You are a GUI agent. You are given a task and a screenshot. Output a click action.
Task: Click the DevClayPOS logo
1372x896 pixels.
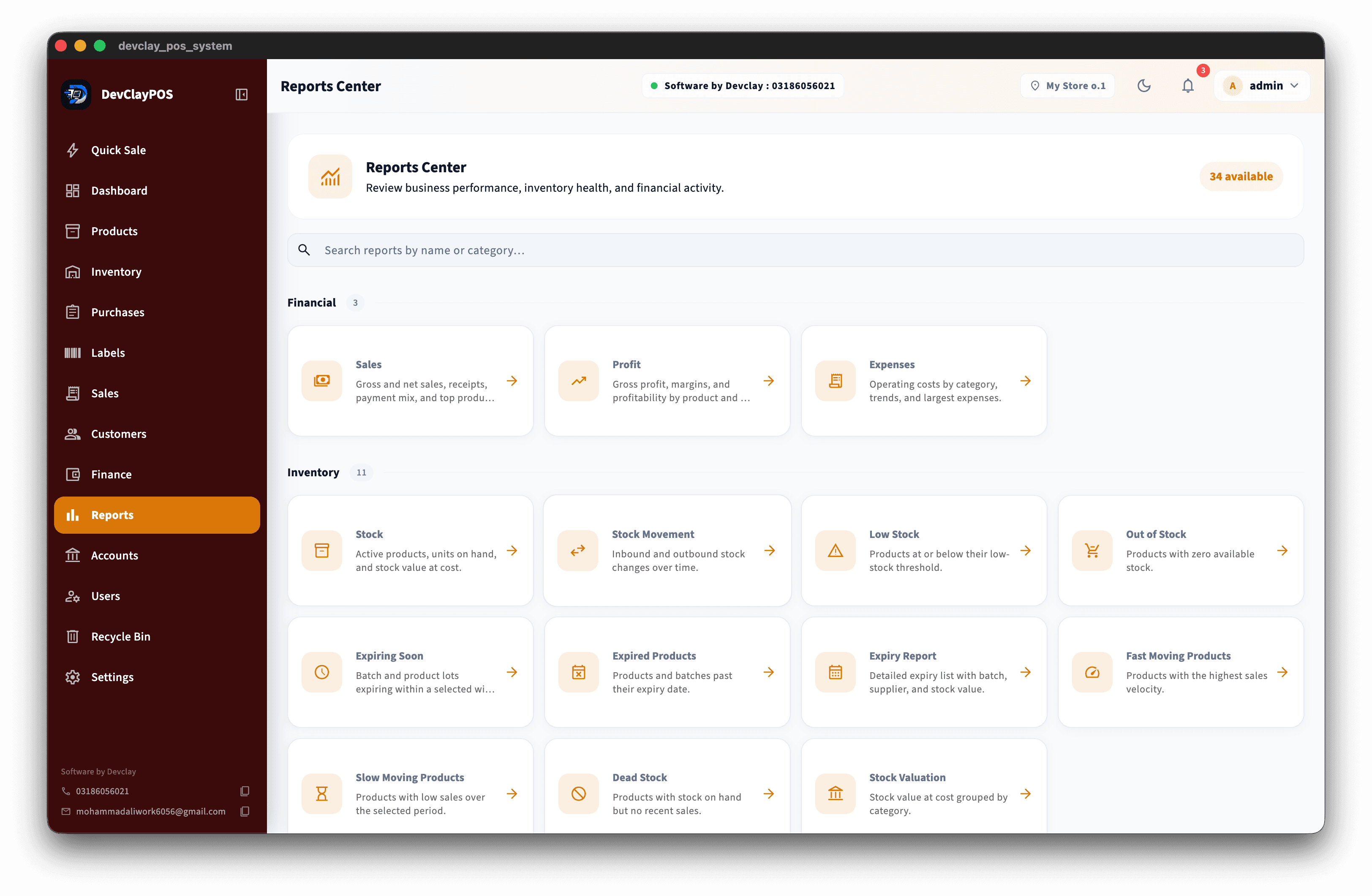(x=76, y=94)
